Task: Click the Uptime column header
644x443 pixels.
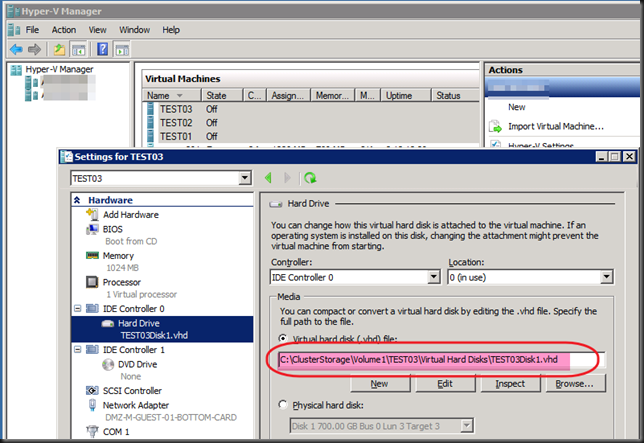Action: [406, 96]
